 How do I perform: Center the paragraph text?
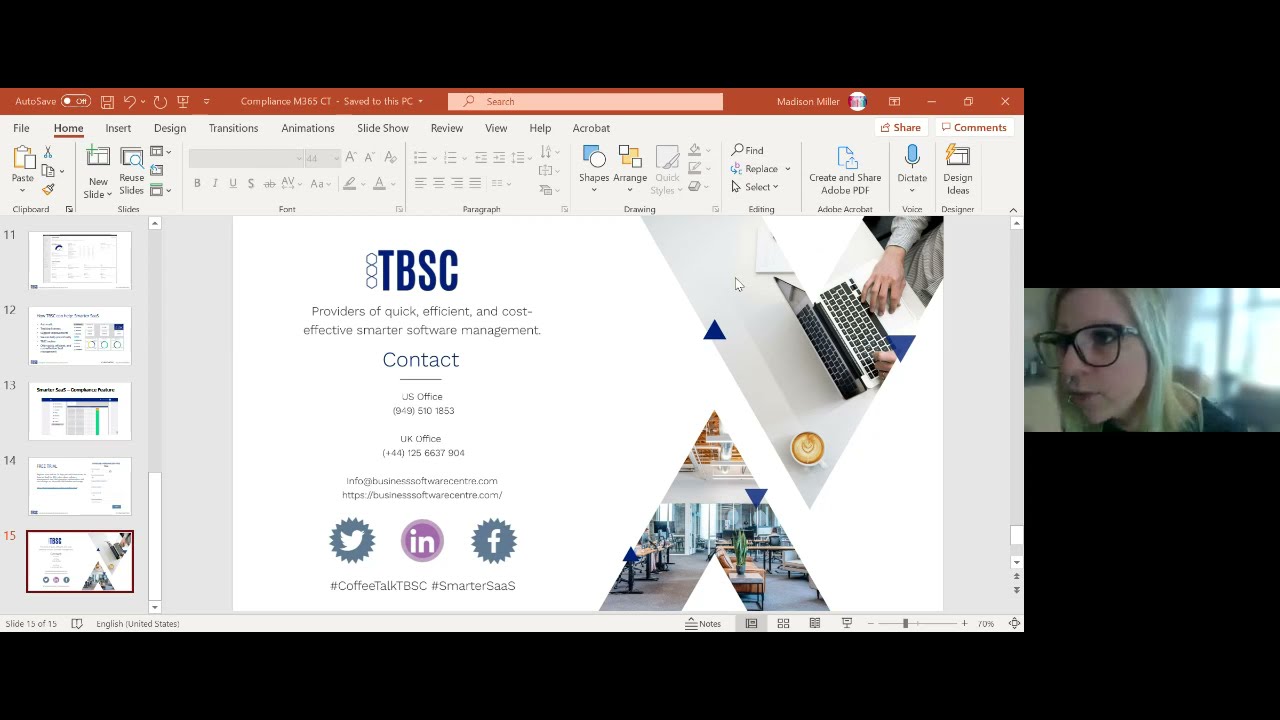point(439,183)
